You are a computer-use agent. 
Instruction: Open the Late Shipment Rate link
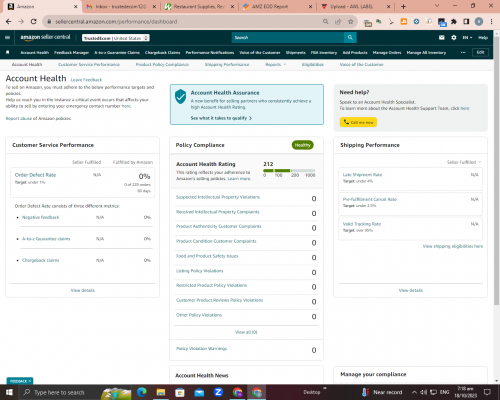click(x=362, y=175)
